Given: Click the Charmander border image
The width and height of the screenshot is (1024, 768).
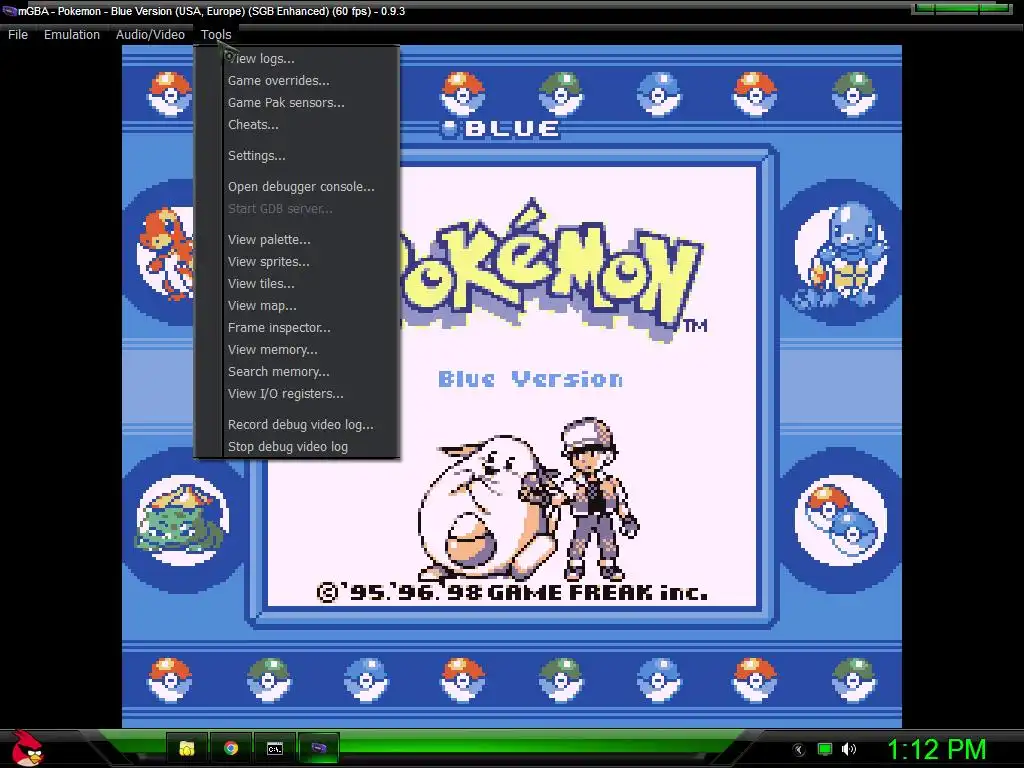Looking at the screenshot, I should click(x=166, y=253).
